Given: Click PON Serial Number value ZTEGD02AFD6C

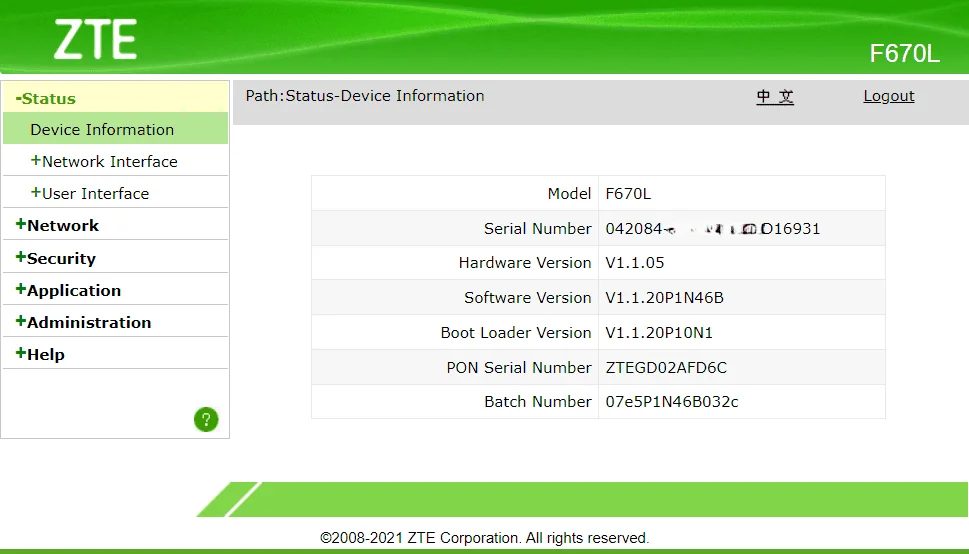Looking at the screenshot, I should 666,367.
